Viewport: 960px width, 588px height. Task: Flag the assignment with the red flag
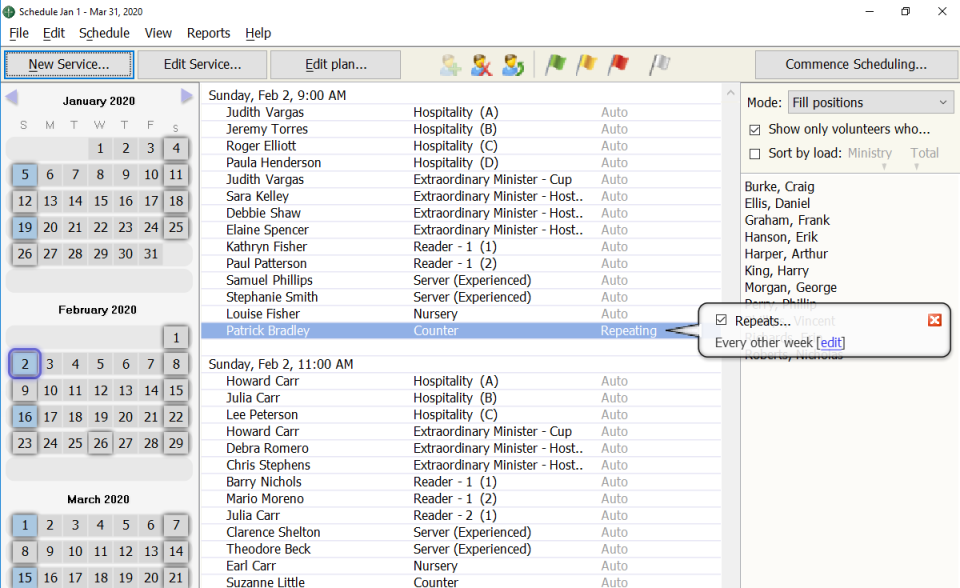click(x=619, y=64)
